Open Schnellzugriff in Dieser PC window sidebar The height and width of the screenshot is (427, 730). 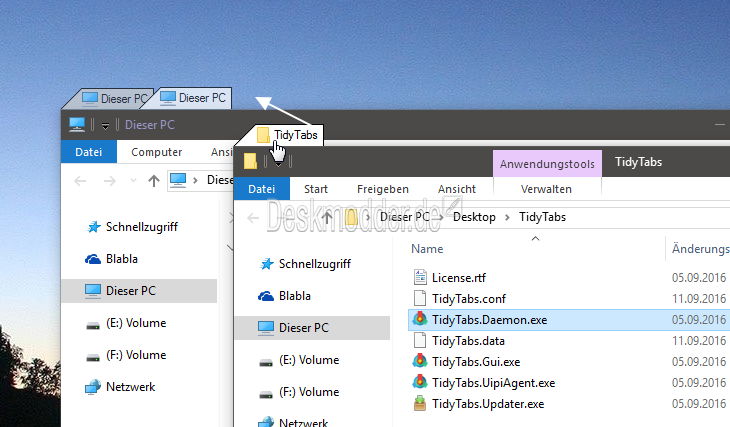pos(142,227)
